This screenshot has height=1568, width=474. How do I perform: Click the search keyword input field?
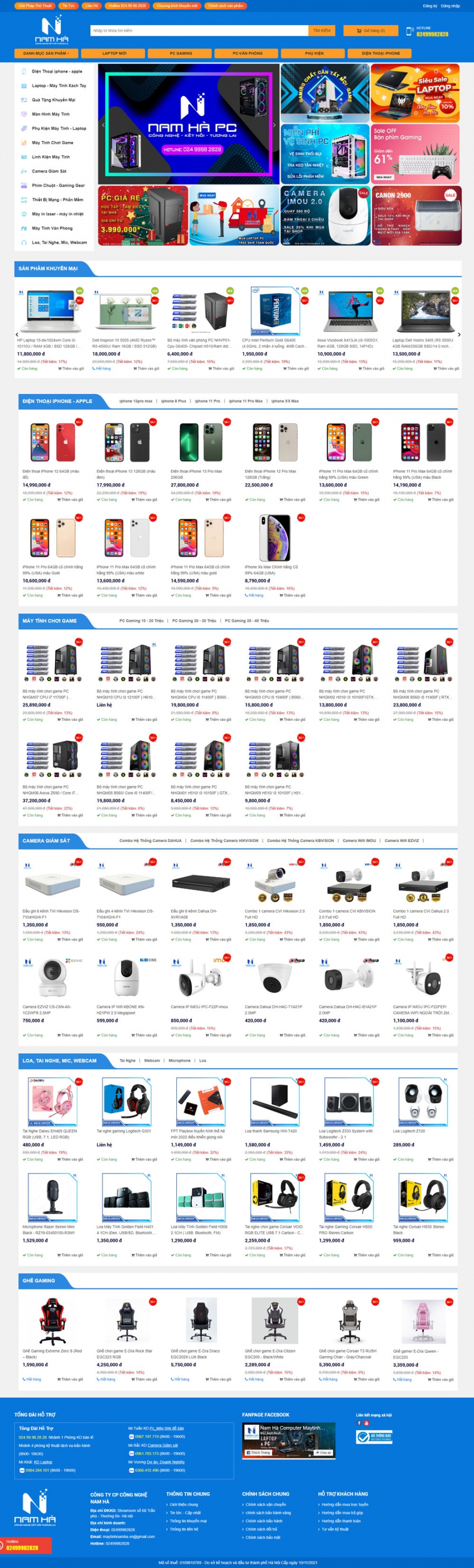(x=199, y=30)
